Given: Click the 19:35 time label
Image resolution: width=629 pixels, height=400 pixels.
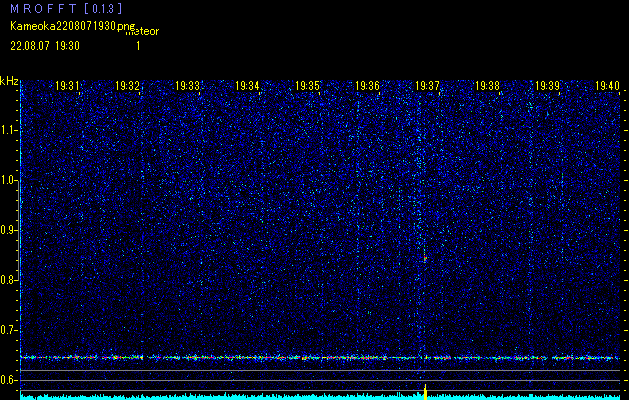Looking at the screenshot, I should [x=307, y=86].
